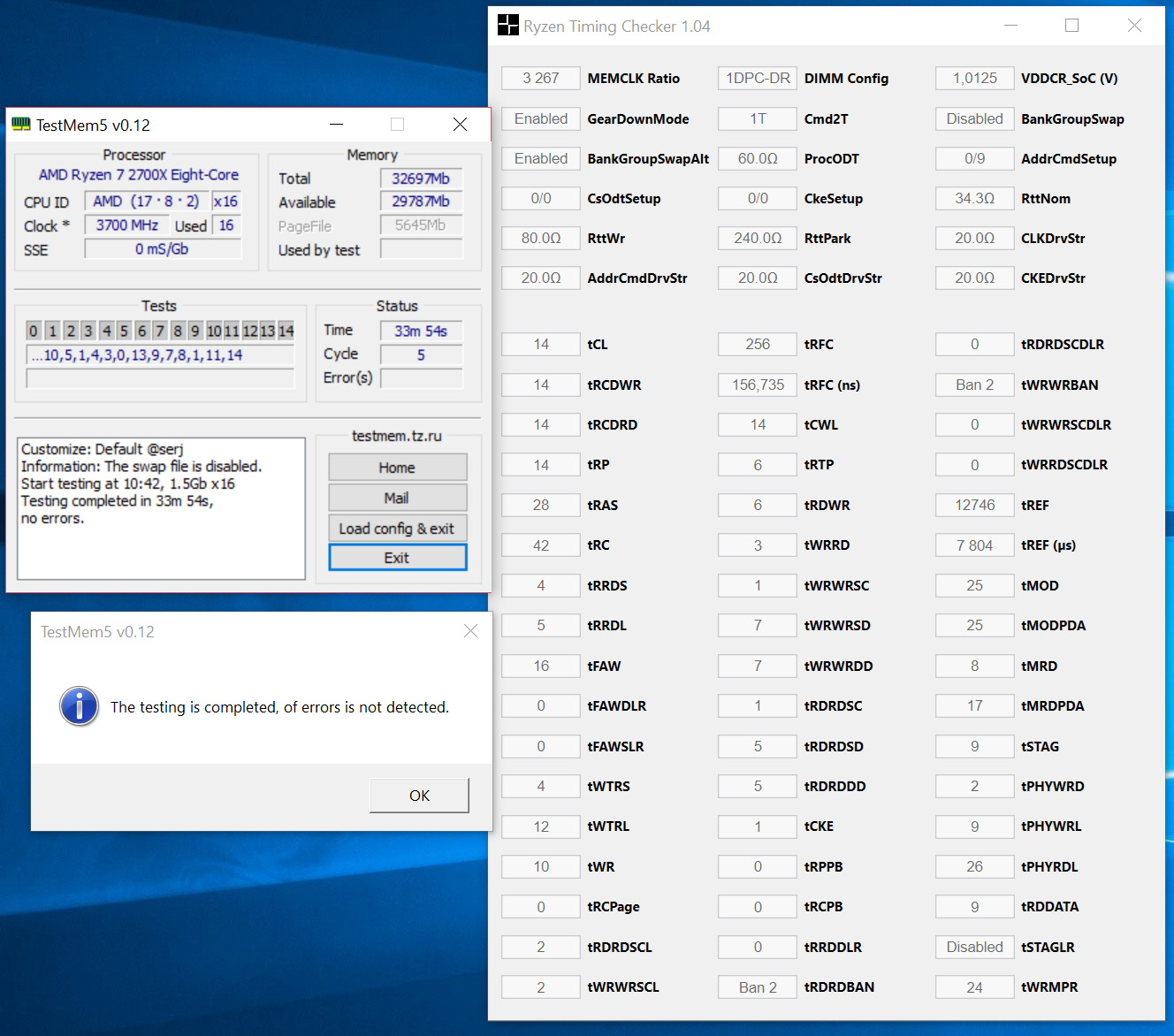
Task: Click the tCL value field
Action: (541, 344)
